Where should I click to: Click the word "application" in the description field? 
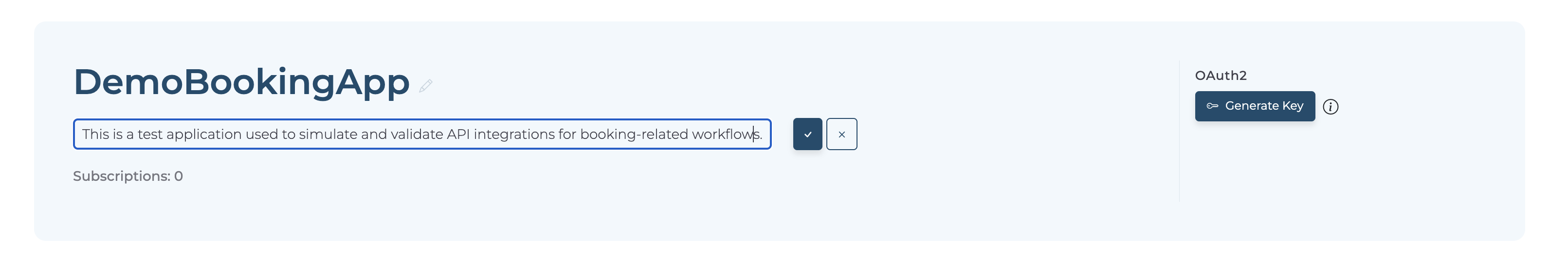(204, 134)
